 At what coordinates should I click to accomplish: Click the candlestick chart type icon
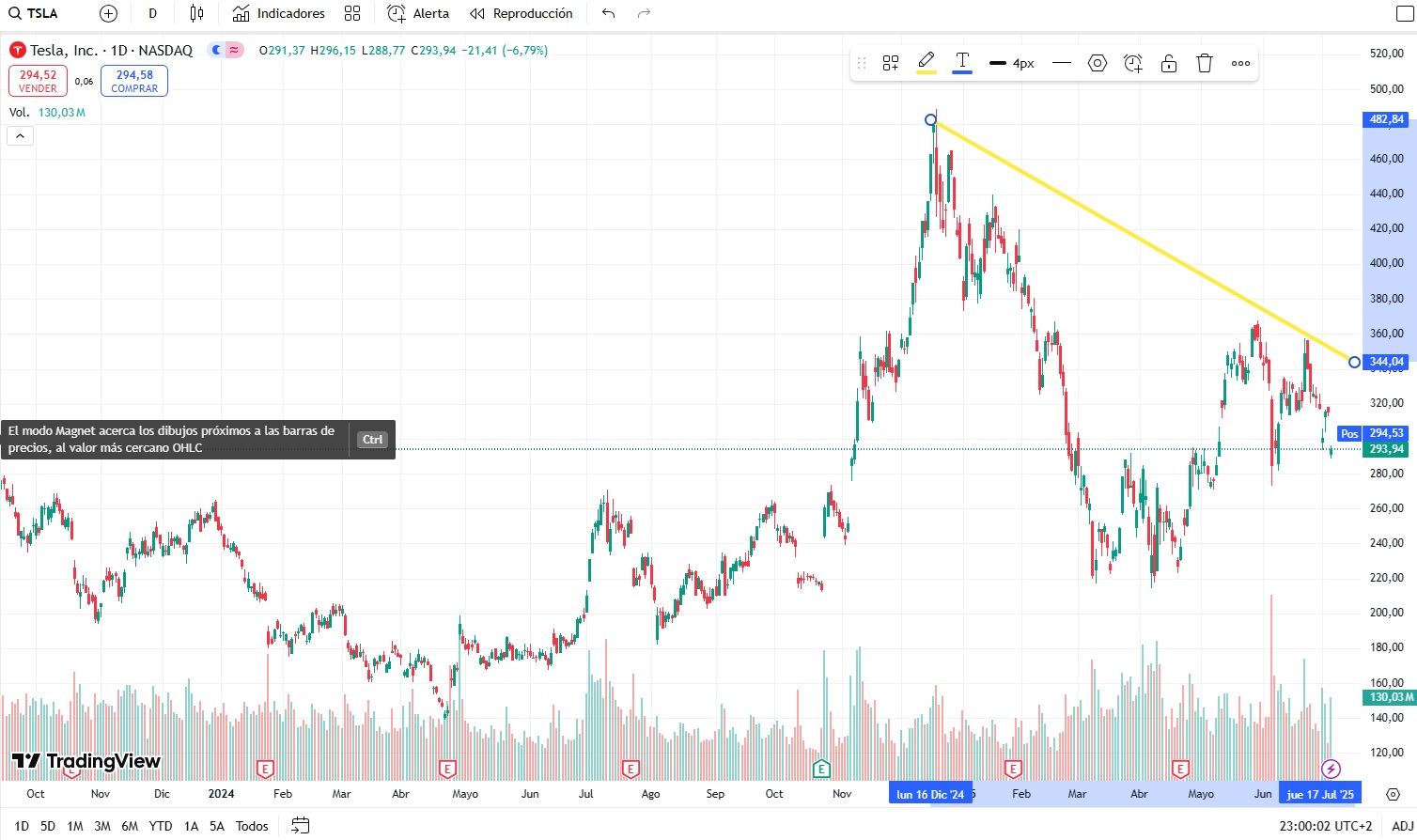pyautogui.click(x=196, y=13)
